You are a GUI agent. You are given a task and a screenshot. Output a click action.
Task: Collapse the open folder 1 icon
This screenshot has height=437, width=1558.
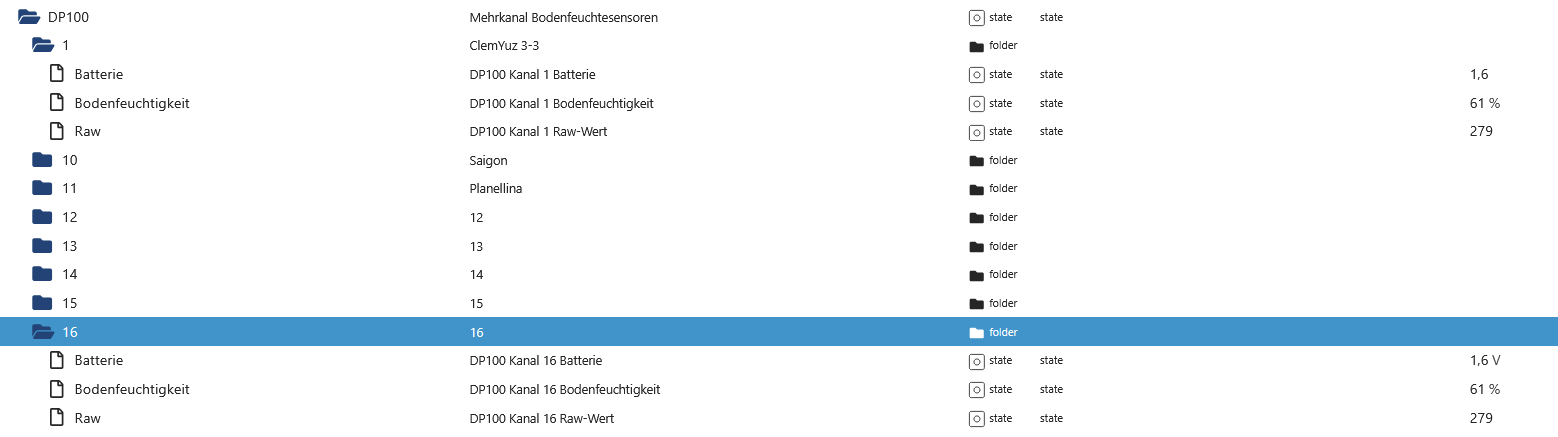coord(42,45)
